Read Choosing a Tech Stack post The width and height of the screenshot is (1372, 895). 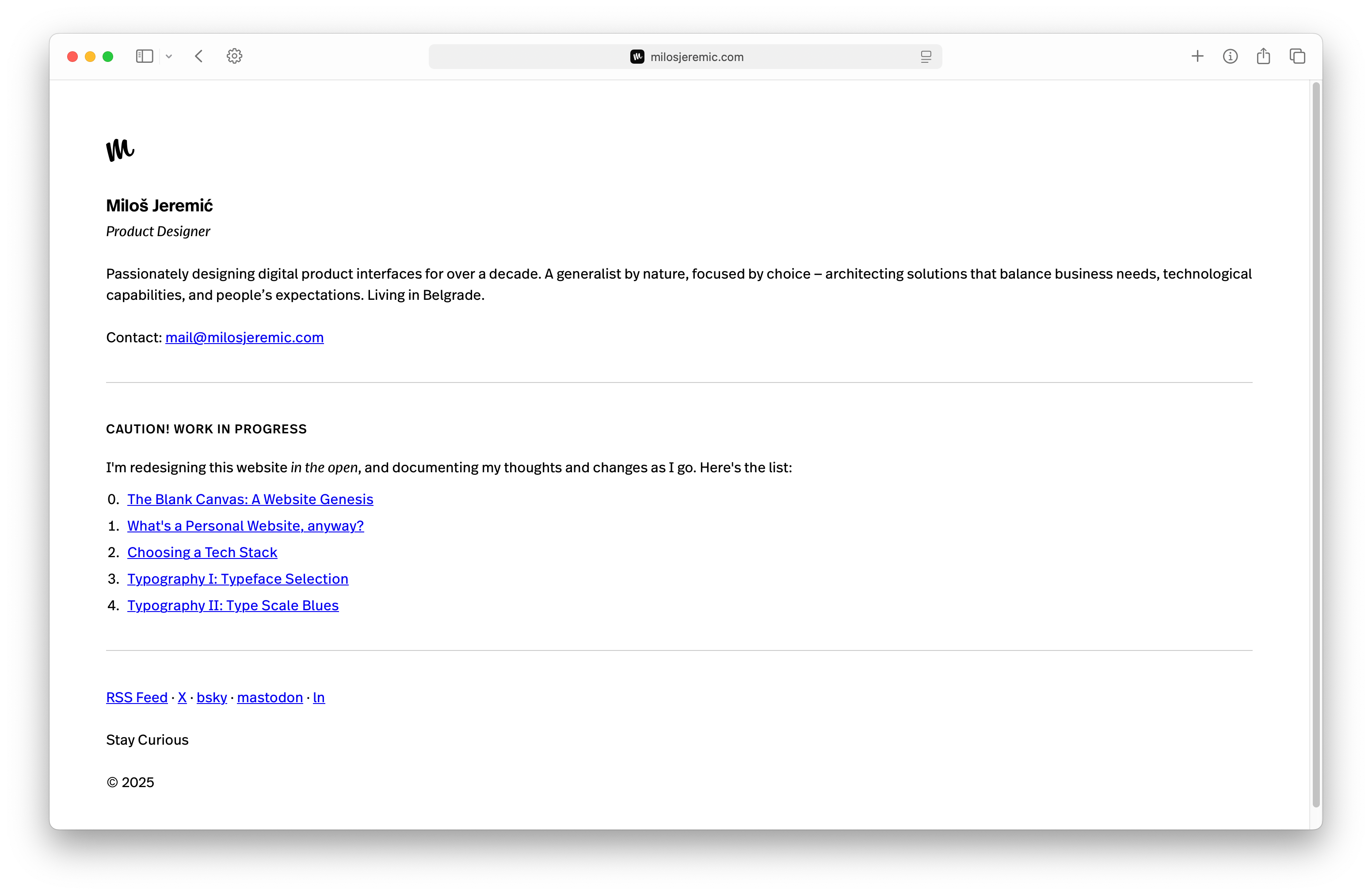[202, 552]
